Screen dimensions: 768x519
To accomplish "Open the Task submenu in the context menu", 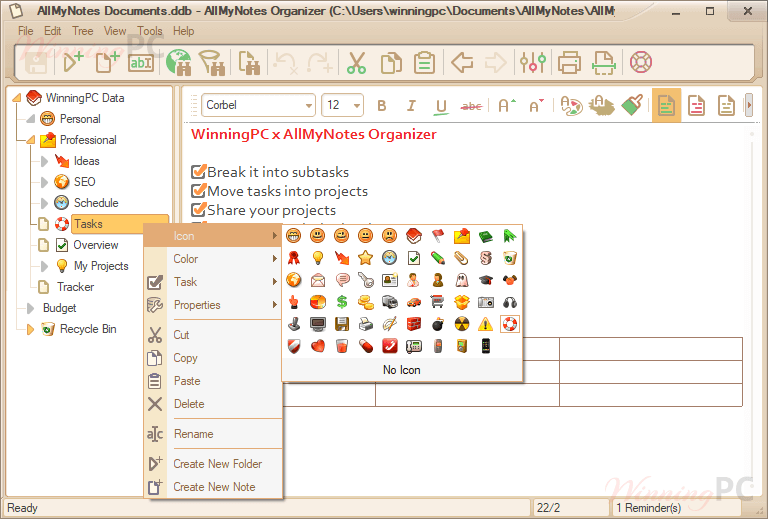I will 213,282.
